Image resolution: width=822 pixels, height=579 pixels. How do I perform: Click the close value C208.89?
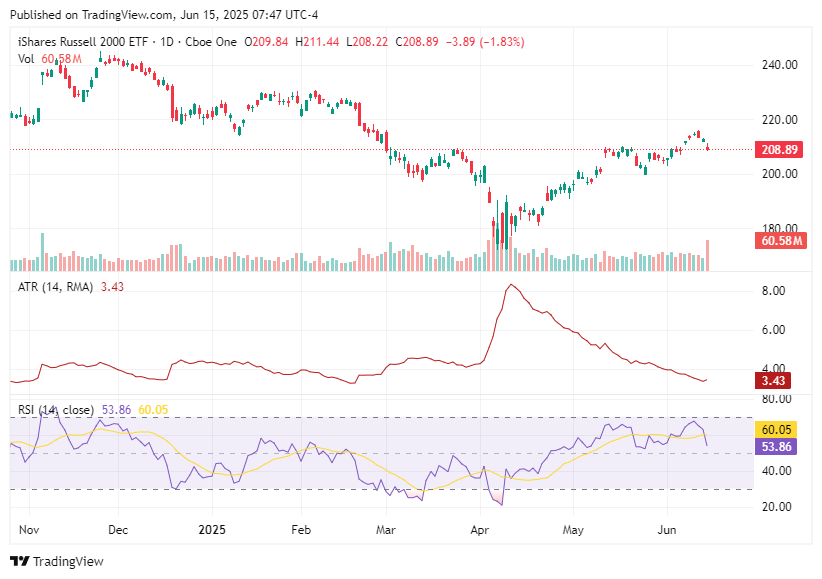tap(417, 42)
